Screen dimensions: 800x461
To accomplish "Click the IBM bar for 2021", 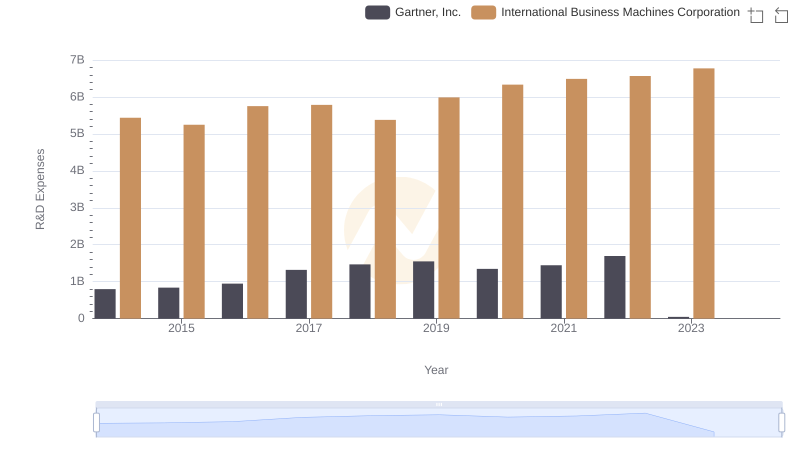I will 577,199.
